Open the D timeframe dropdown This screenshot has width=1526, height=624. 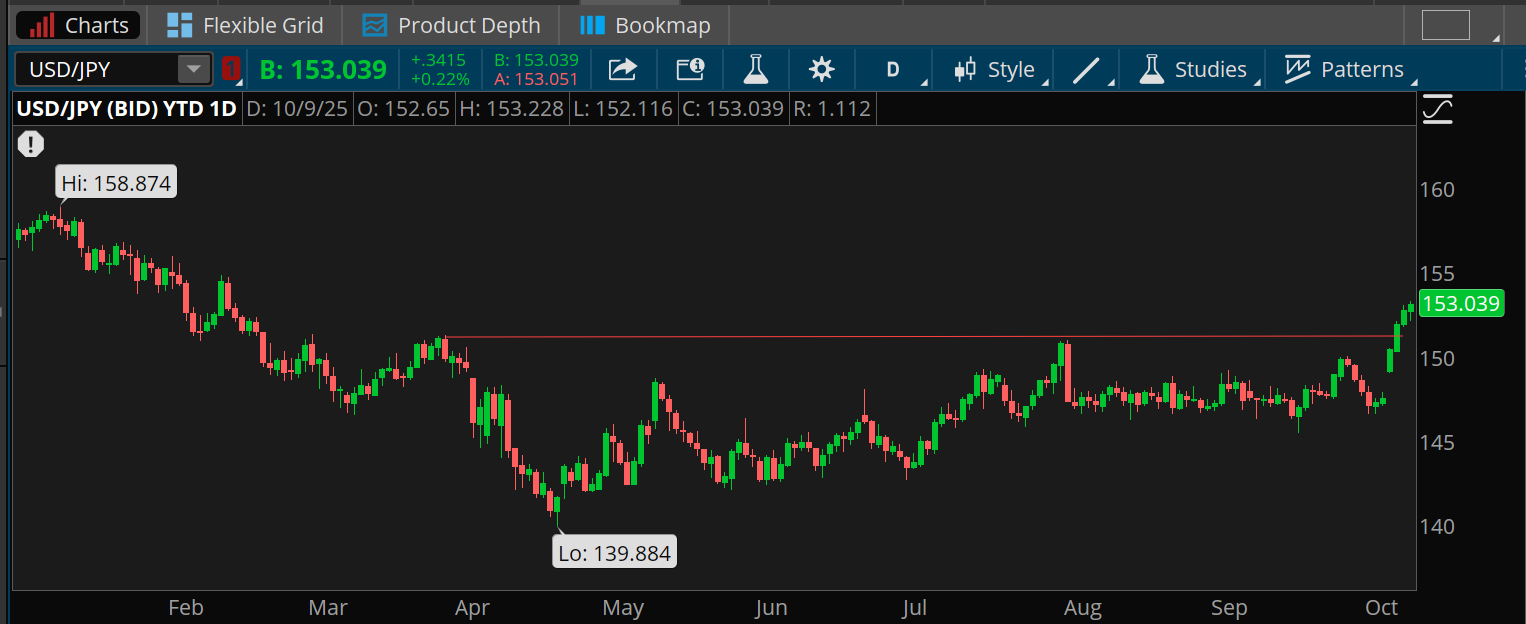point(893,69)
